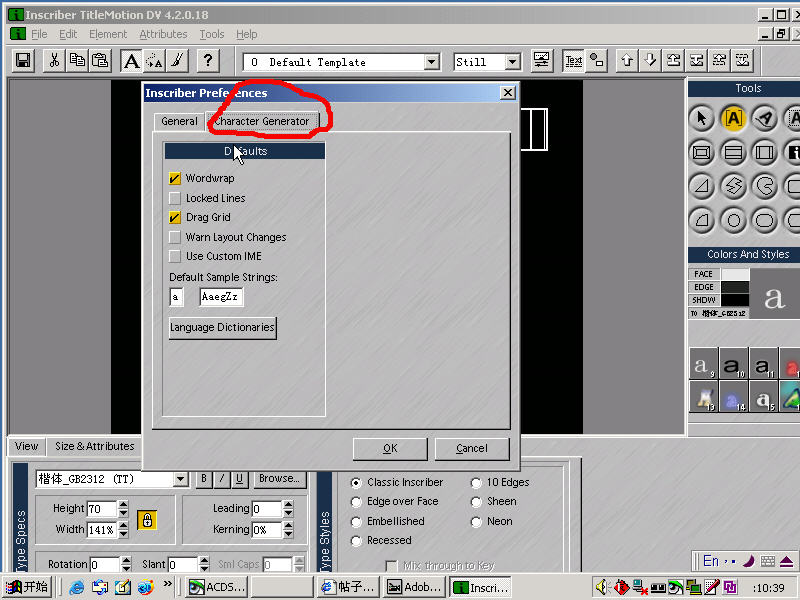Click the AaegZz sample string field
Image resolution: width=800 pixels, height=600 pixels.
[221, 297]
